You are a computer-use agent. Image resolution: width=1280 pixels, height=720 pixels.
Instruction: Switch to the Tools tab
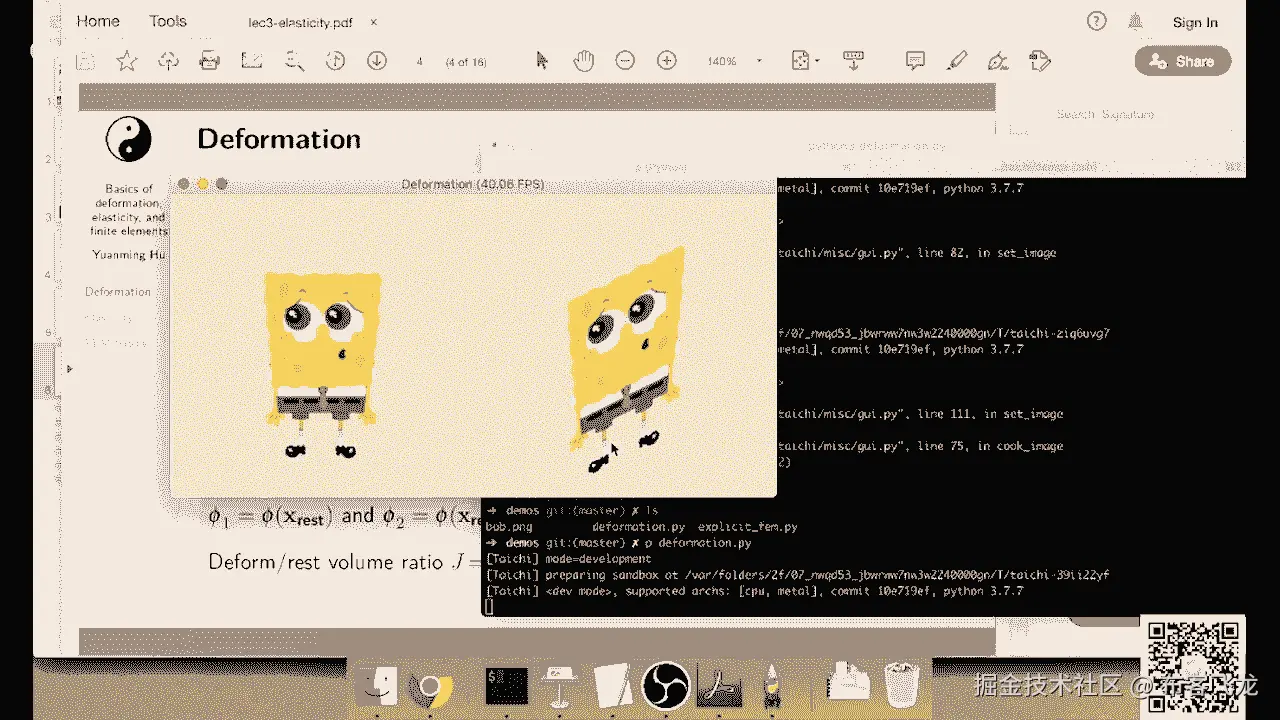coord(168,21)
